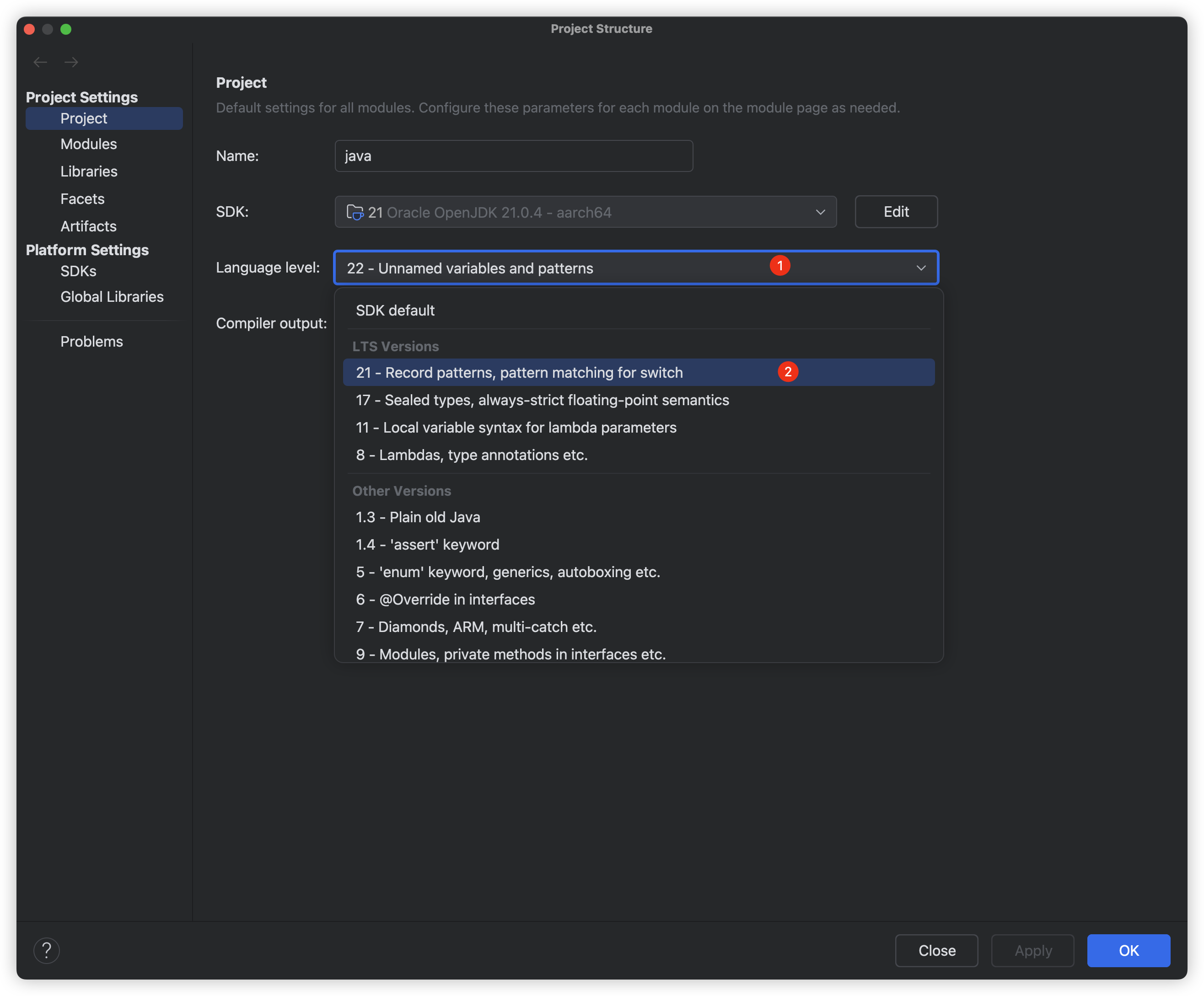1204x996 pixels.
Task: Select 11 - Local variable syntax option
Action: tap(516, 428)
